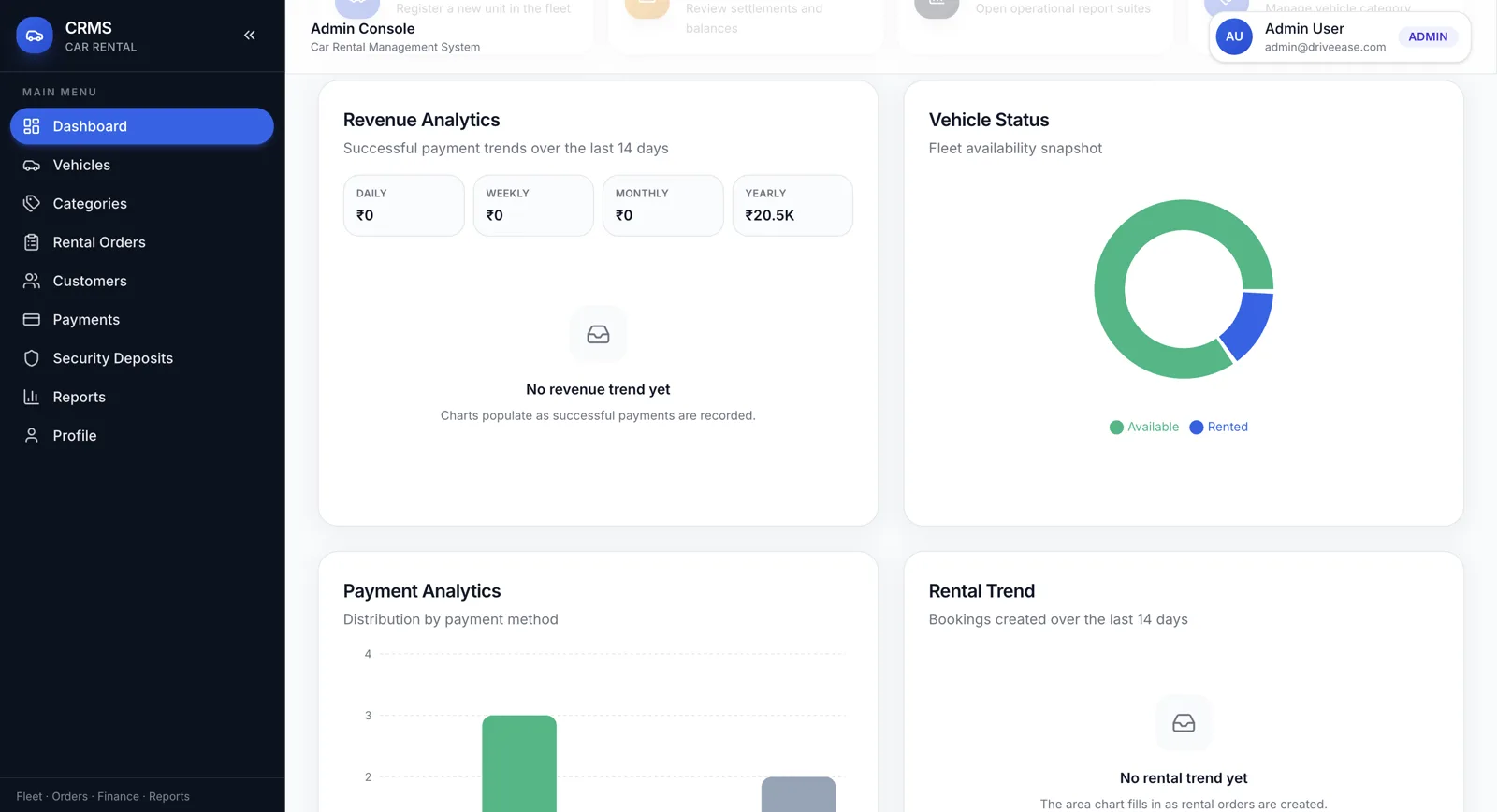Image resolution: width=1497 pixels, height=812 pixels.
Task: Click the admin@driveease.com email text
Action: click(x=1325, y=47)
